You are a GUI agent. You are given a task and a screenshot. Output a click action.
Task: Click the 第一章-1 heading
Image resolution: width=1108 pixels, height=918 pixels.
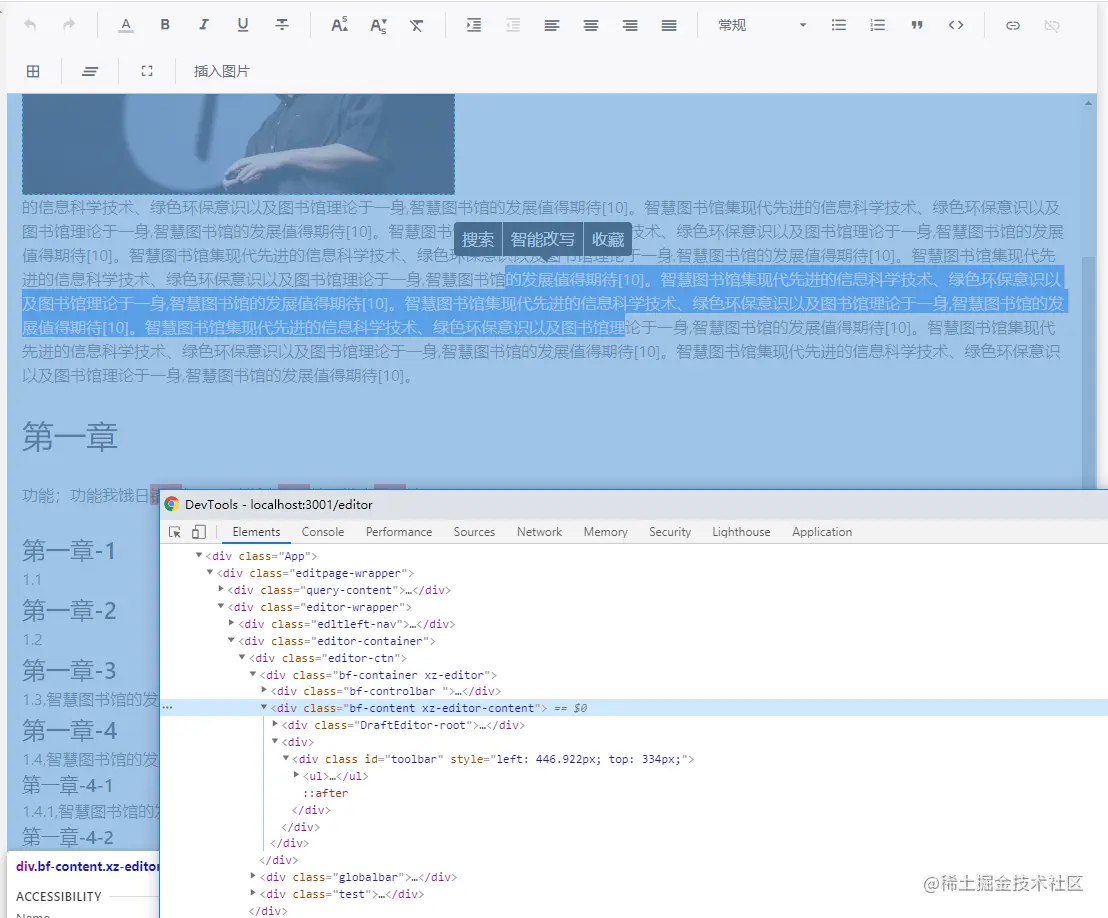[x=69, y=551]
